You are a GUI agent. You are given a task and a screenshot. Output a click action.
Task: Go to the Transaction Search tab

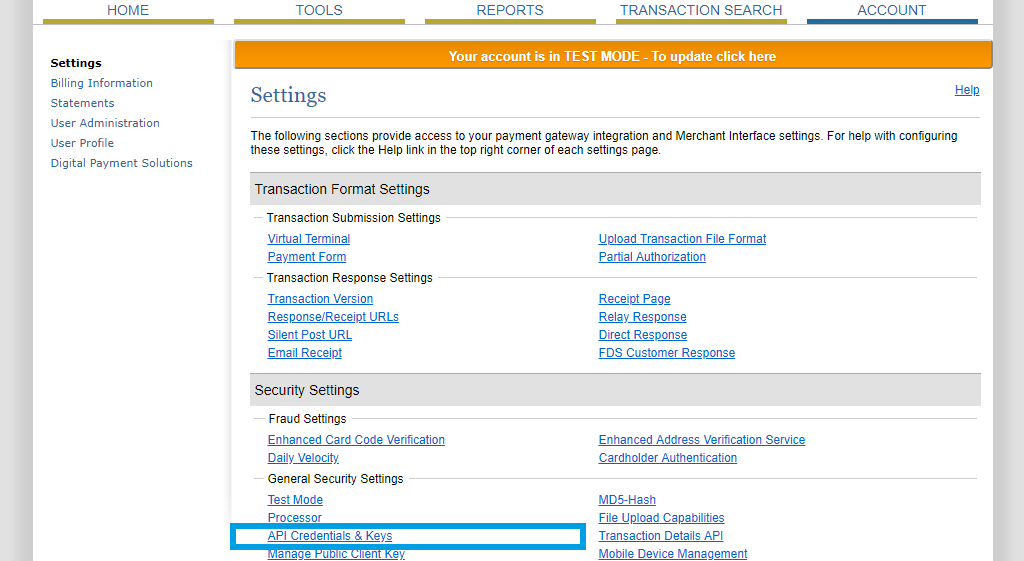701,11
